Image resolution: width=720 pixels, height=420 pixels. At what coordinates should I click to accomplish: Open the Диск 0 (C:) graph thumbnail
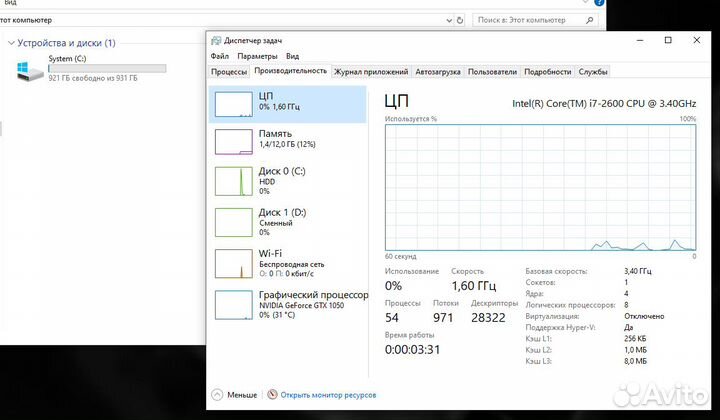tap(234, 181)
